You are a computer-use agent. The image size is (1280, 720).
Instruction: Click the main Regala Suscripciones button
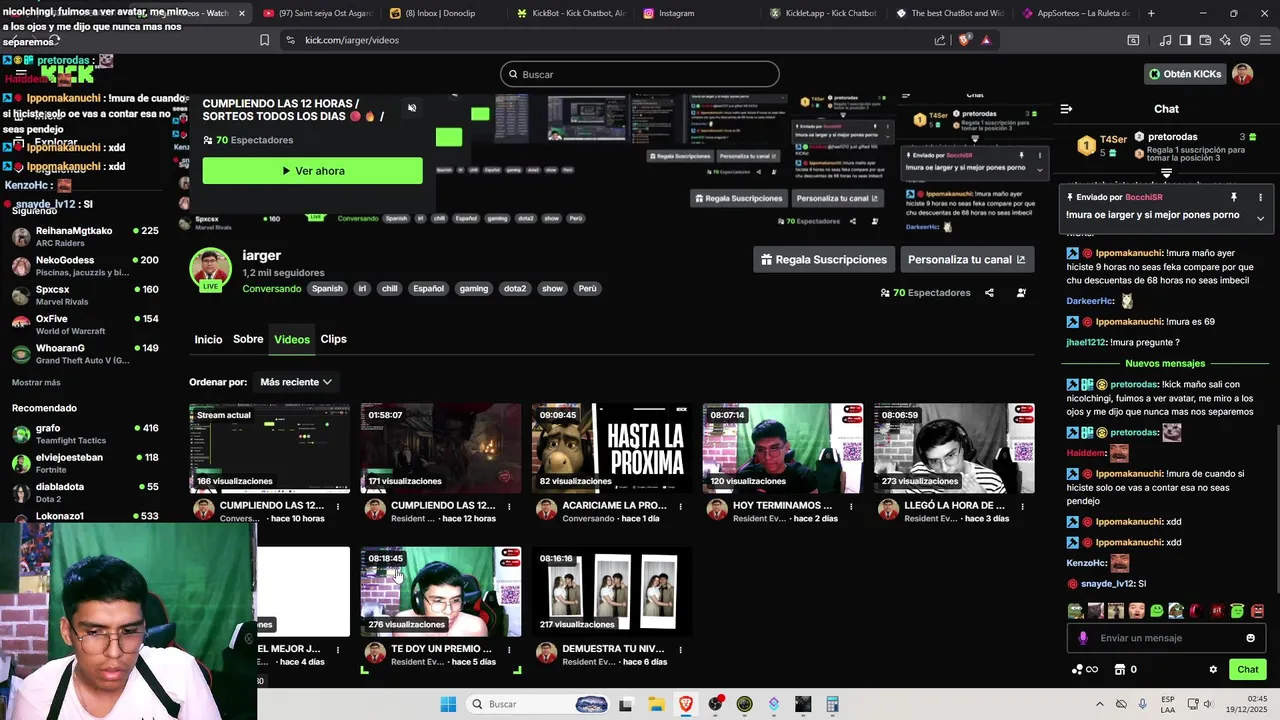coord(824,260)
